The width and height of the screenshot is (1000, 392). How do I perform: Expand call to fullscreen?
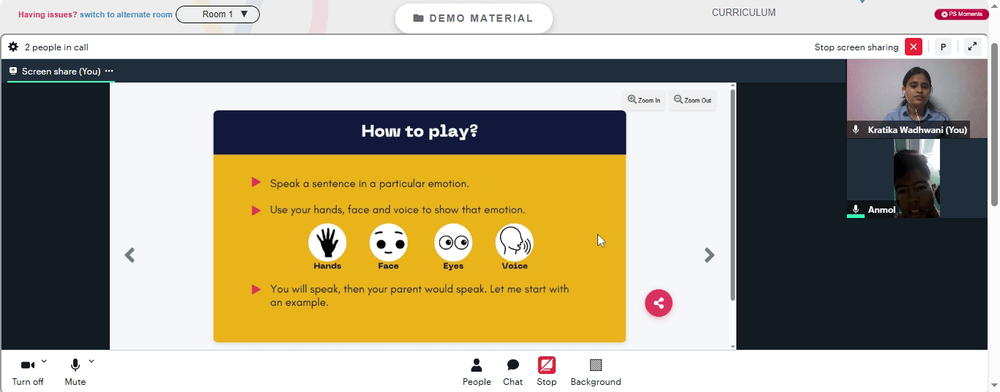coord(972,47)
